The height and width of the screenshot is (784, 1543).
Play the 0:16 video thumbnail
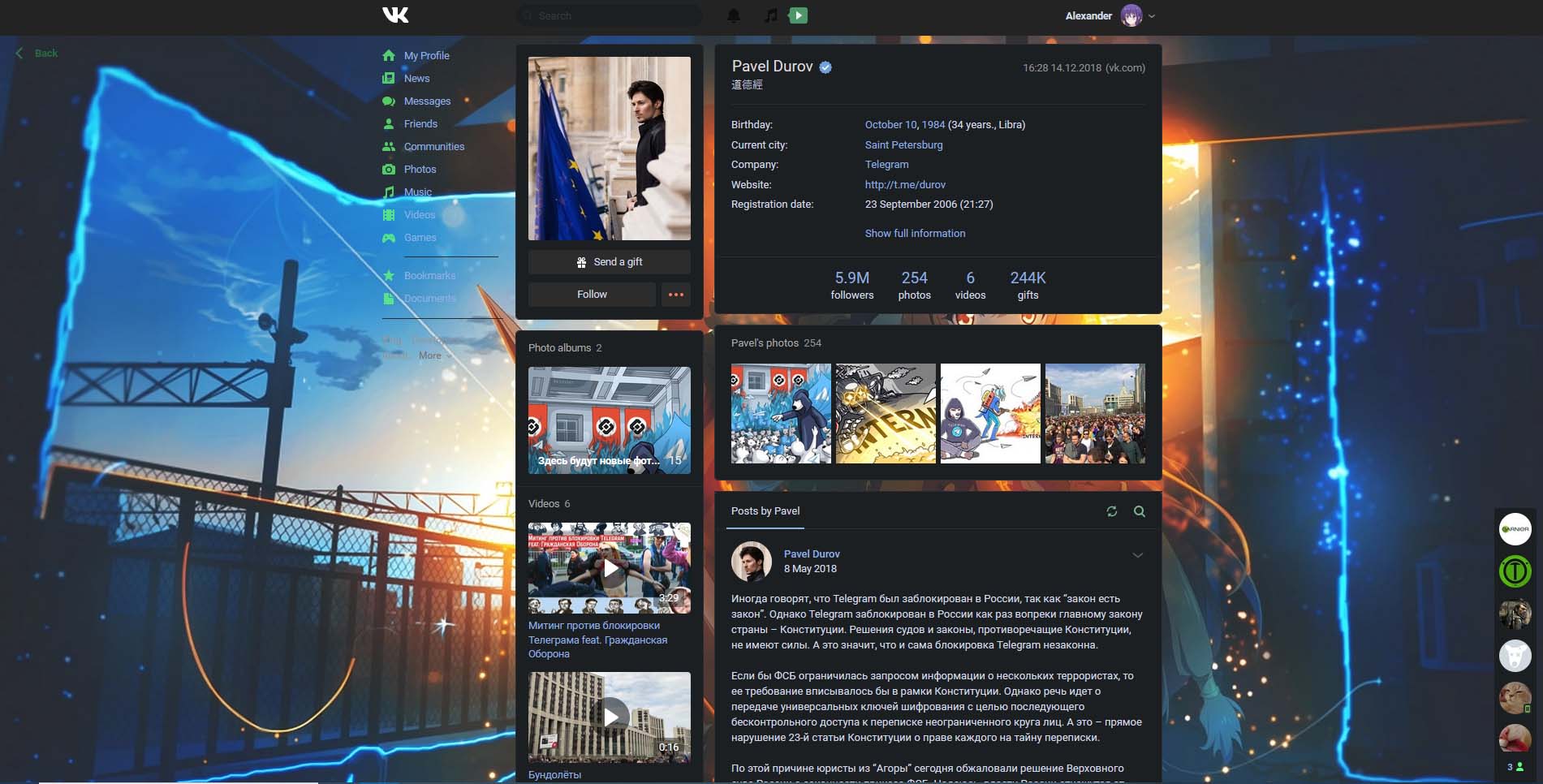610,717
